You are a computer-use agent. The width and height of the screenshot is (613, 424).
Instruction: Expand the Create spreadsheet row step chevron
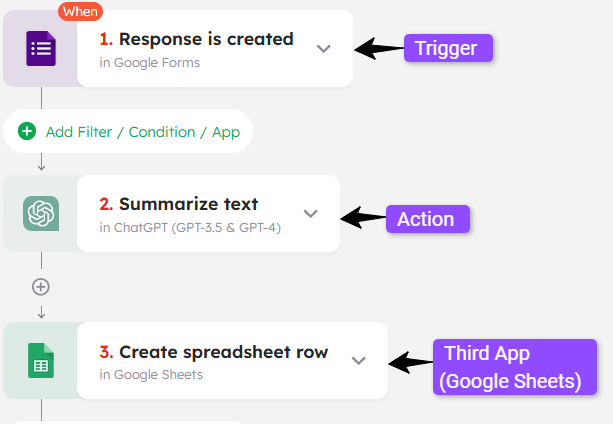359,361
